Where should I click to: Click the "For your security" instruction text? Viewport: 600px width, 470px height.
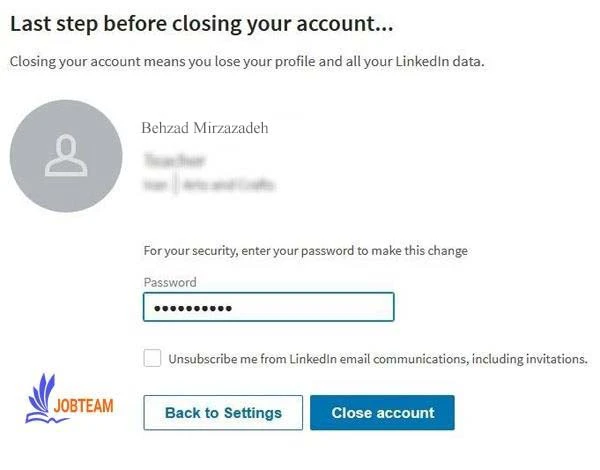point(305,251)
